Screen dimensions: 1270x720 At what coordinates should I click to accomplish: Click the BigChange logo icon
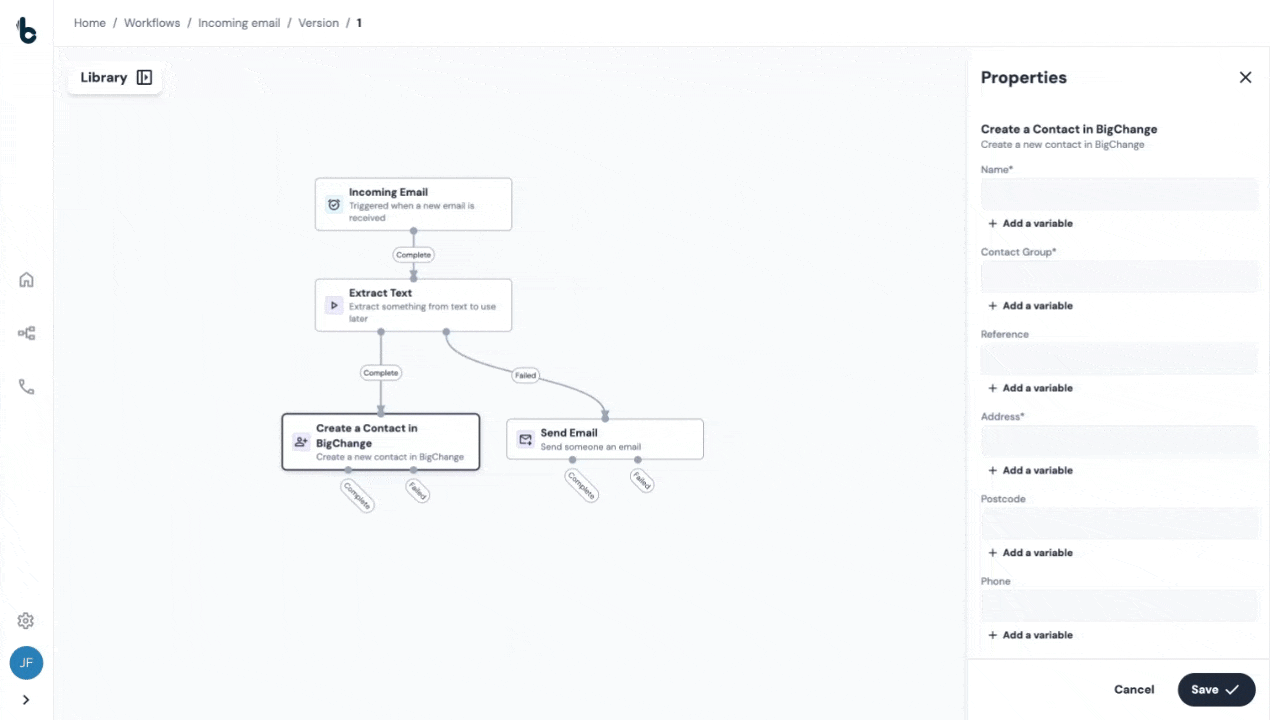(x=27, y=31)
